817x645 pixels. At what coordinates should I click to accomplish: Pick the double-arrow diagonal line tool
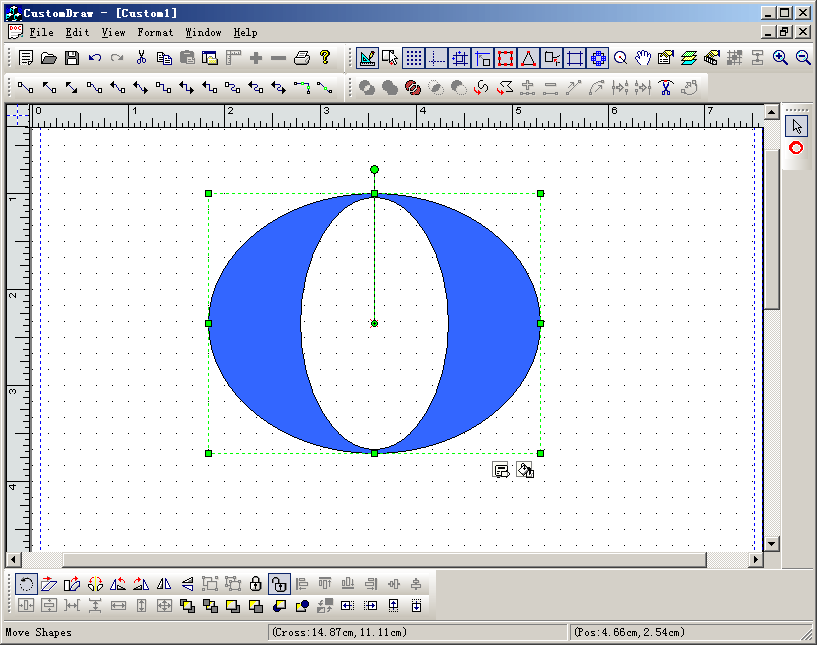[x=72, y=87]
